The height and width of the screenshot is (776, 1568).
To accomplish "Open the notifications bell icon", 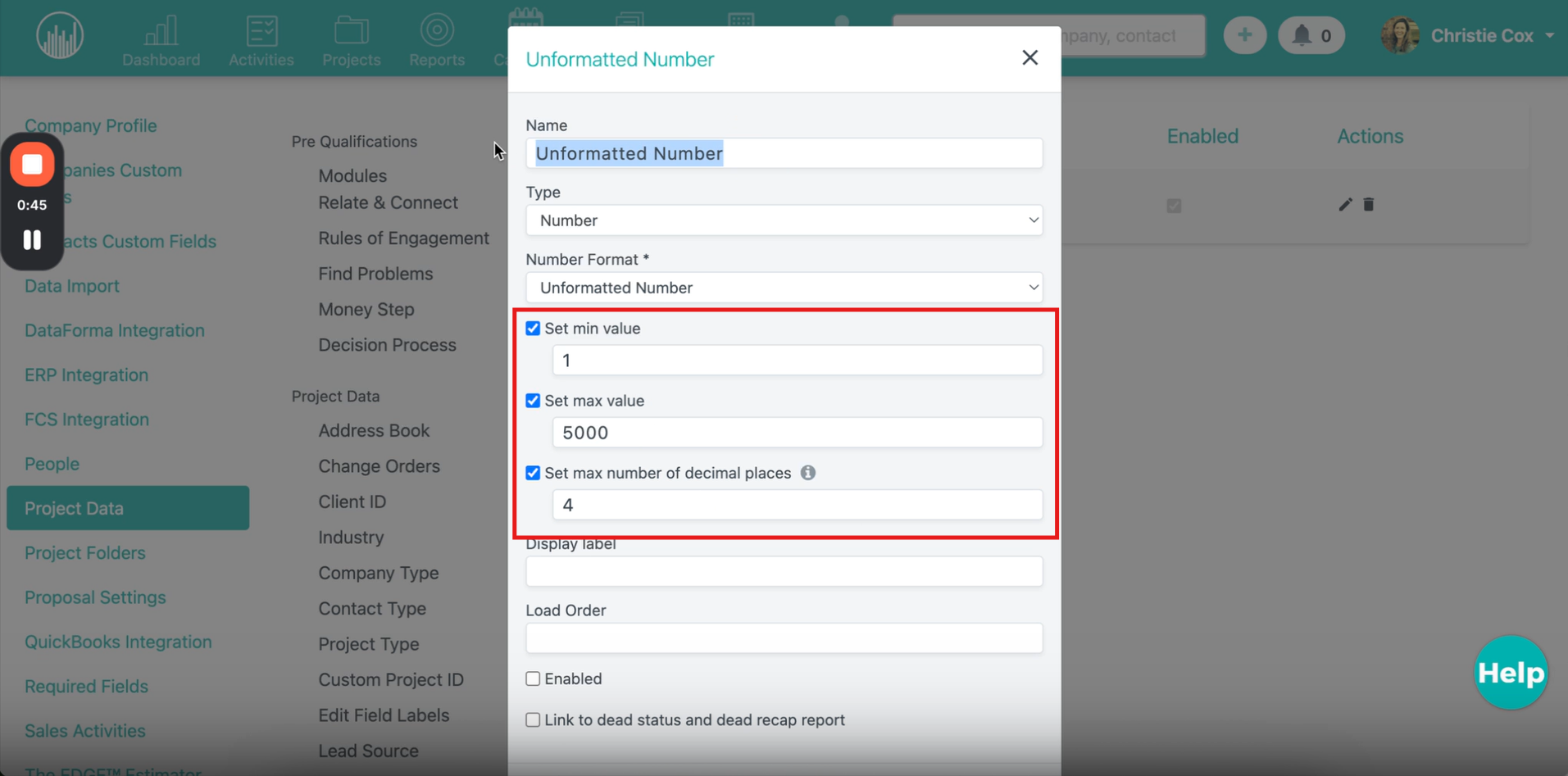I will pos(1302,35).
